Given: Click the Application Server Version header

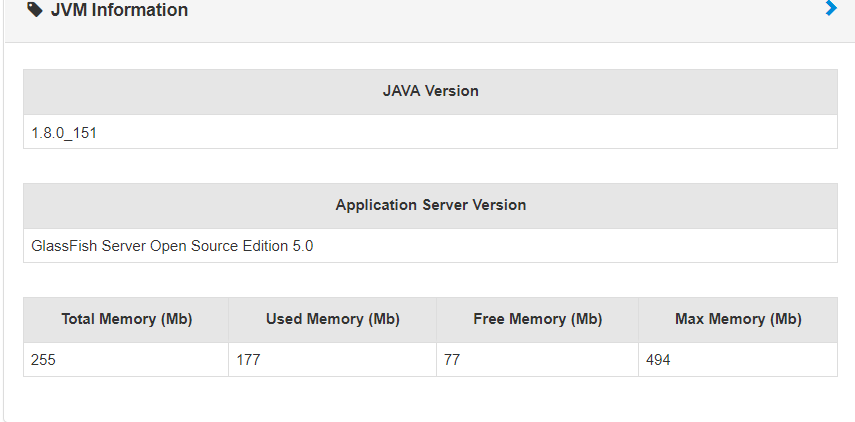Looking at the screenshot, I should [430, 205].
